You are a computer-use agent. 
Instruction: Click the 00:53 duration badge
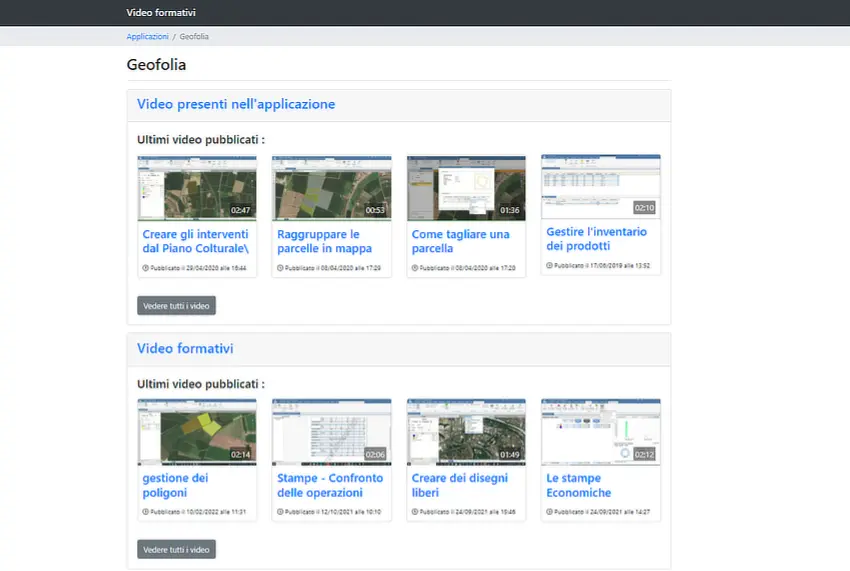(x=375, y=210)
